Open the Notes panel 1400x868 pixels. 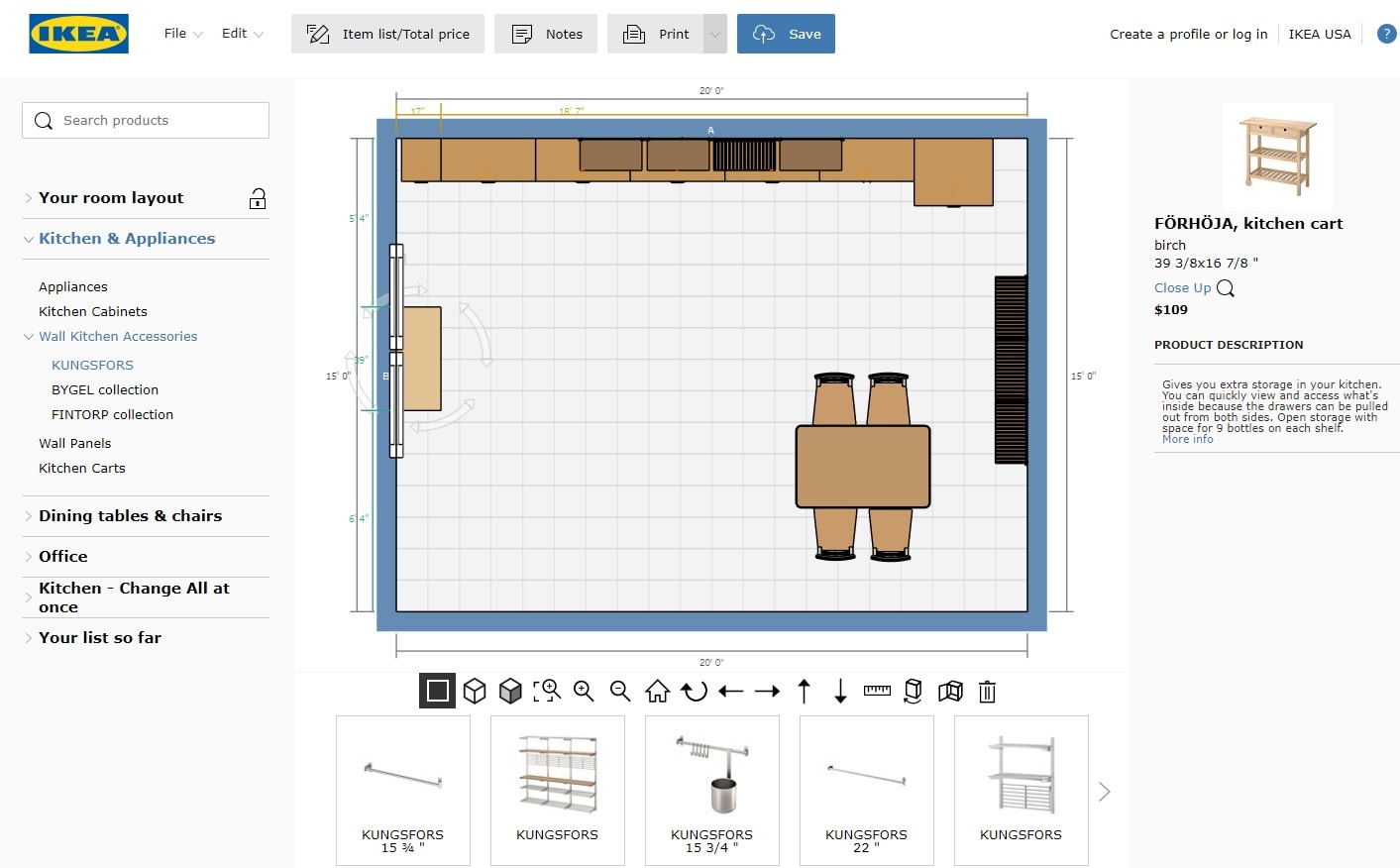546,34
